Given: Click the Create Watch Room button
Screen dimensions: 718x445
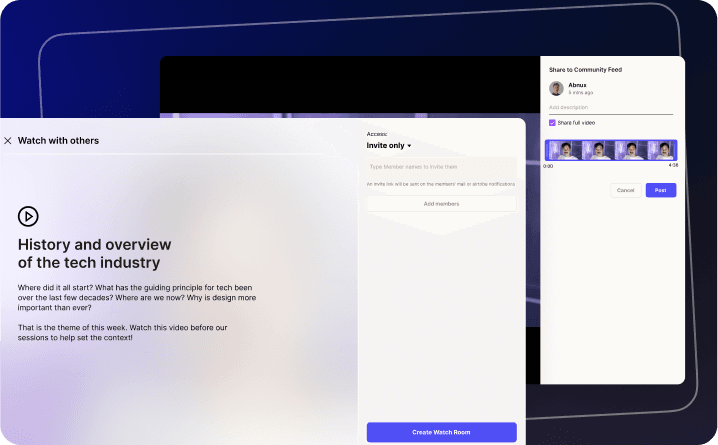Looking at the screenshot, I should pos(441,432).
